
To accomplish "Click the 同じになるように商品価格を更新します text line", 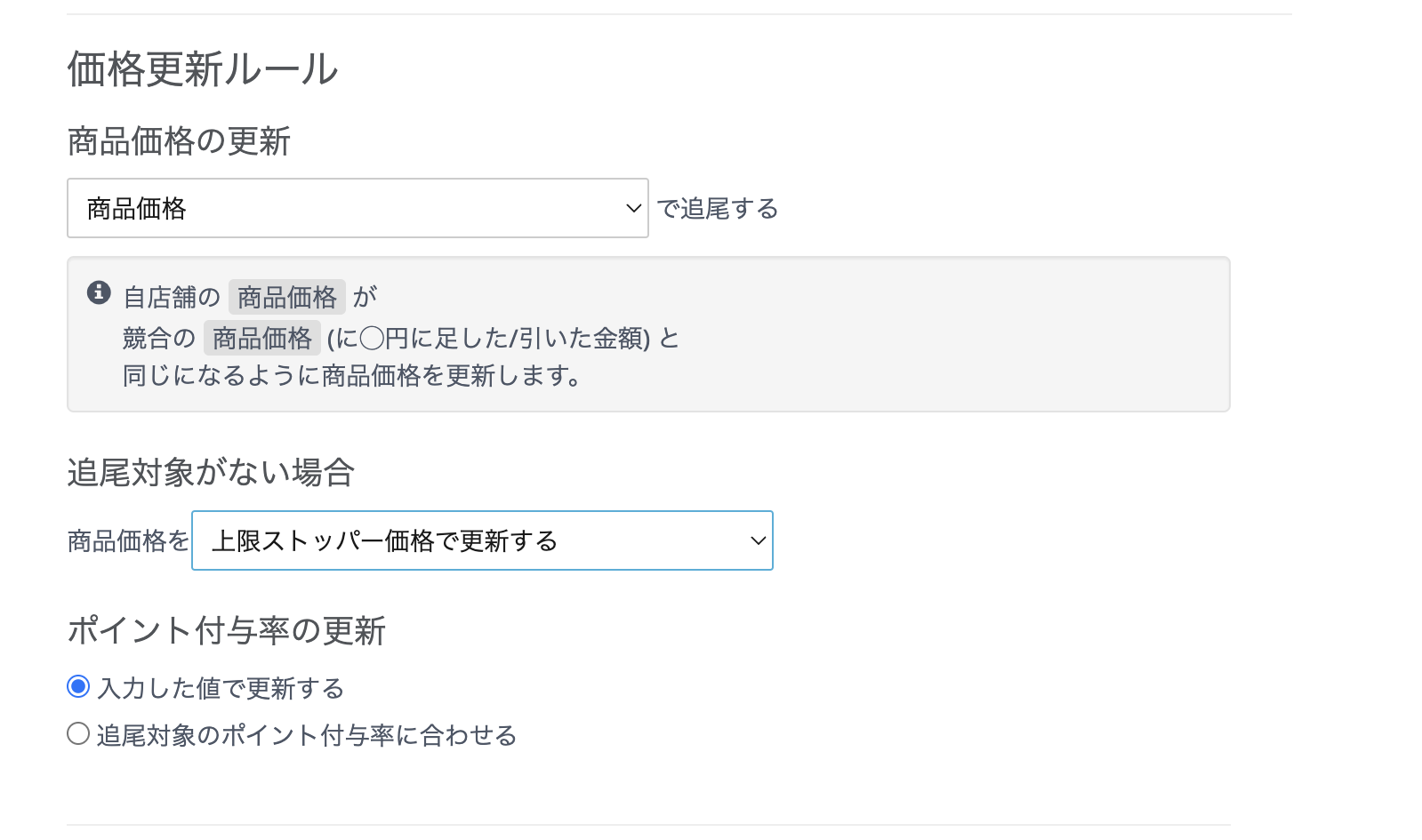I will point(353,376).
